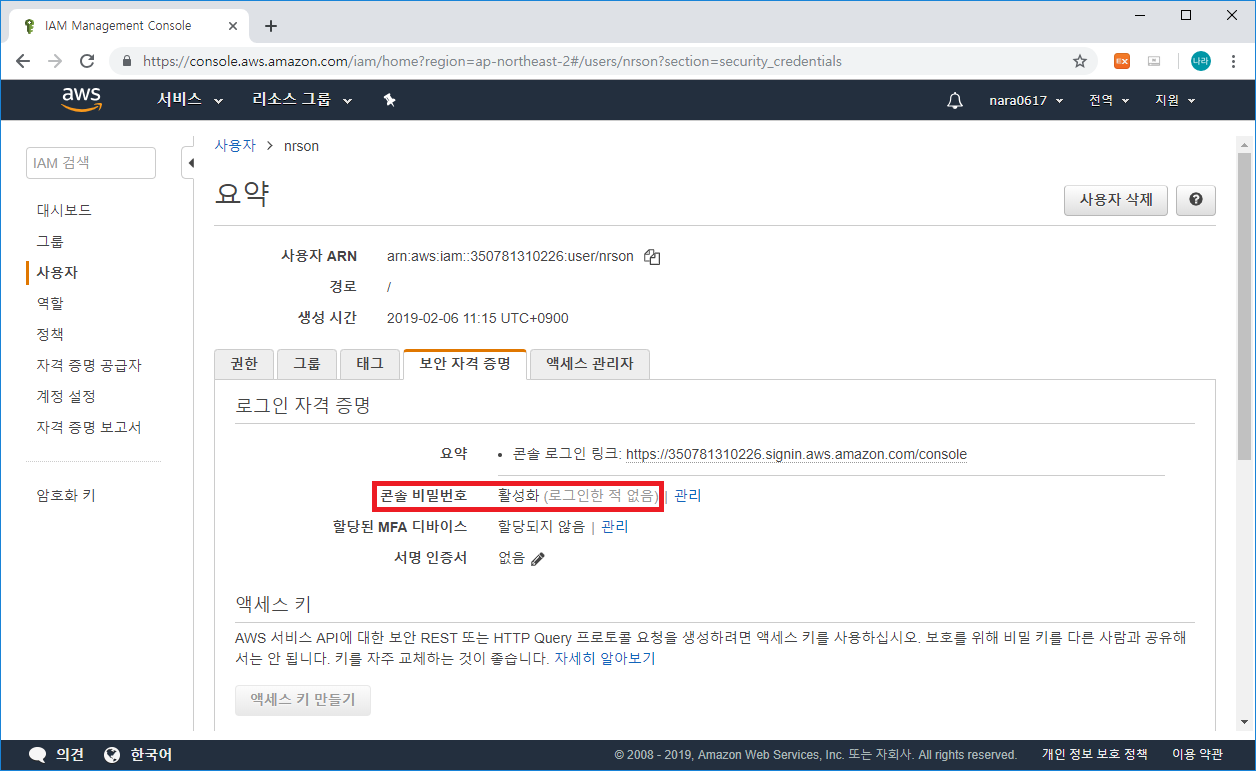Screen dimensions: 1256x771
Task: Click the page vertical scrollbar thumb
Action: pos(1244,305)
